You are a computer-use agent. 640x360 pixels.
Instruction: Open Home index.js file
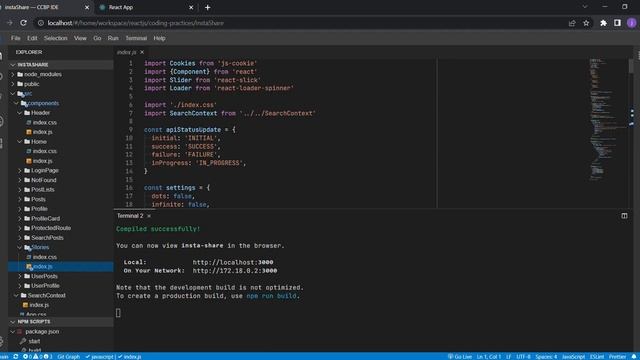coord(42,161)
